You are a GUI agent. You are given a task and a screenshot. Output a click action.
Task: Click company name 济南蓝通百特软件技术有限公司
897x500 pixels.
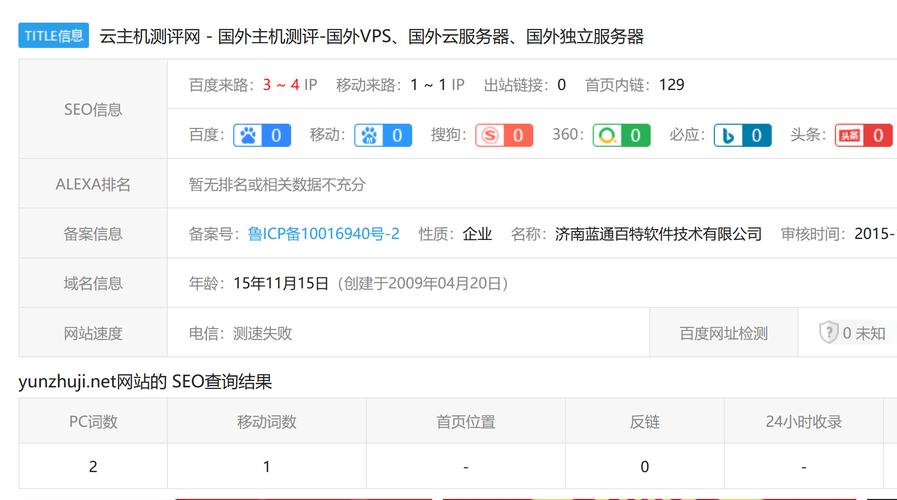(658, 234)
